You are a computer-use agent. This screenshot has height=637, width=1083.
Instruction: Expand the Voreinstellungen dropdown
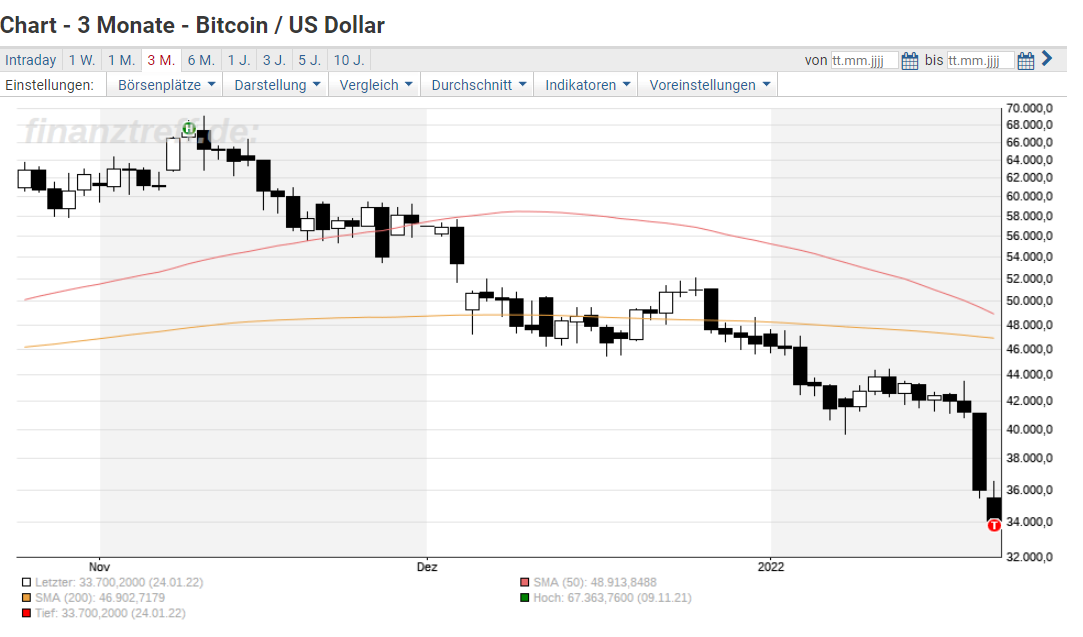click(x=709, y=85)
